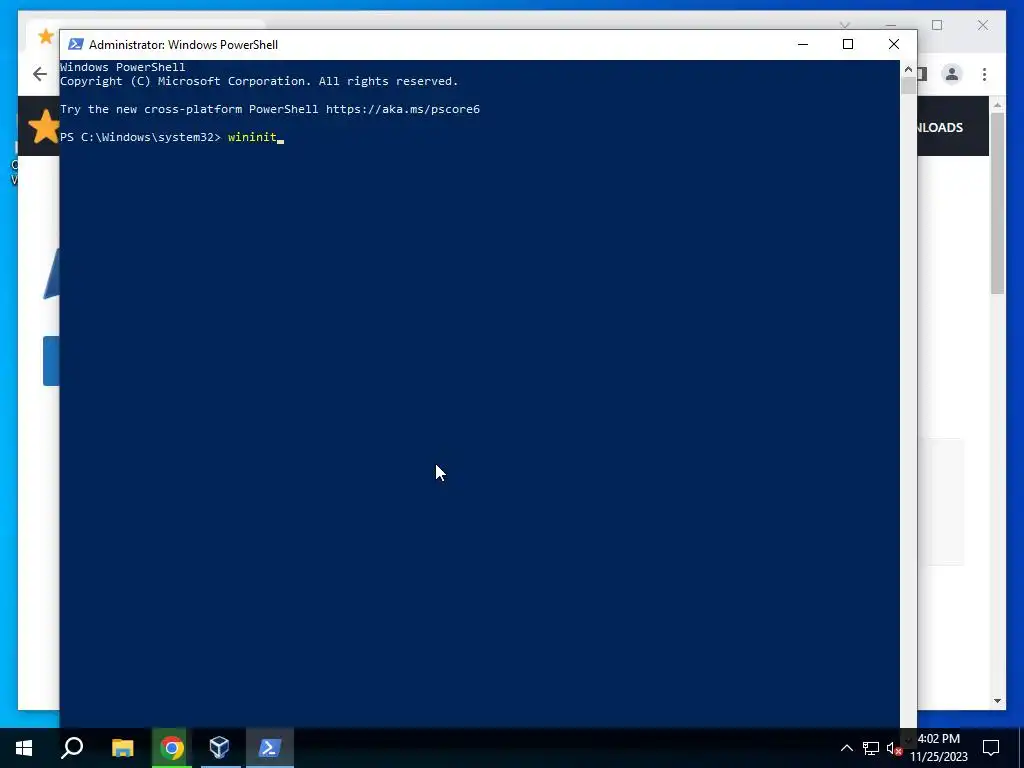Click the muted volume icon in tray
Screen dimensions: 1024x768
(x=894, y=748)
